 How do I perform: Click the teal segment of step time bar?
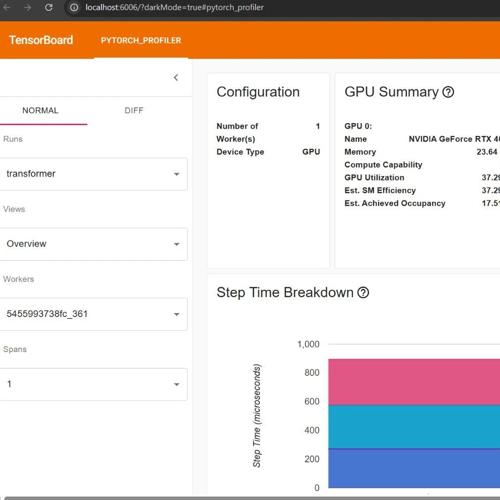coord(414,427)
